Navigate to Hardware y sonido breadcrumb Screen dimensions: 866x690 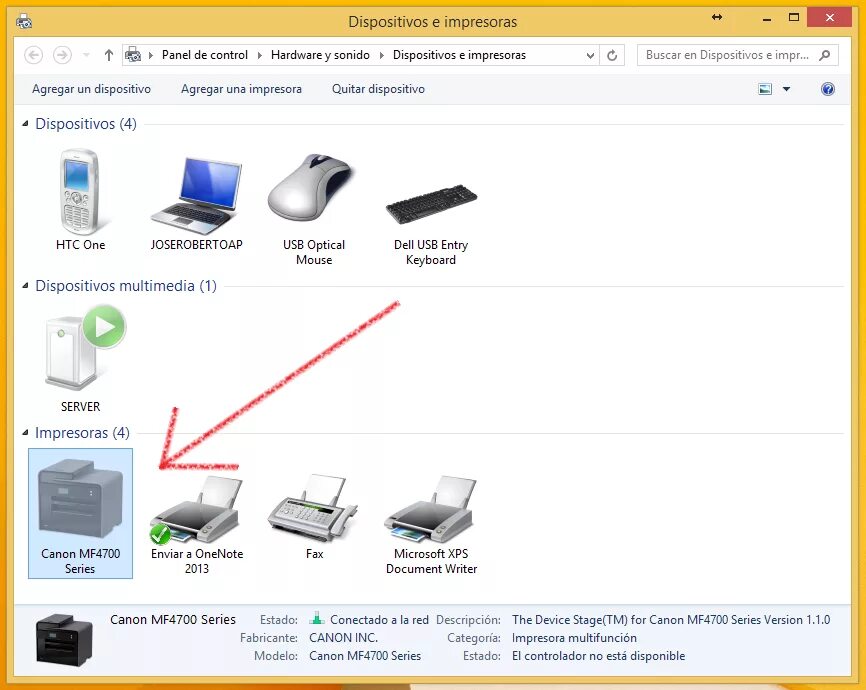point(320,55)
